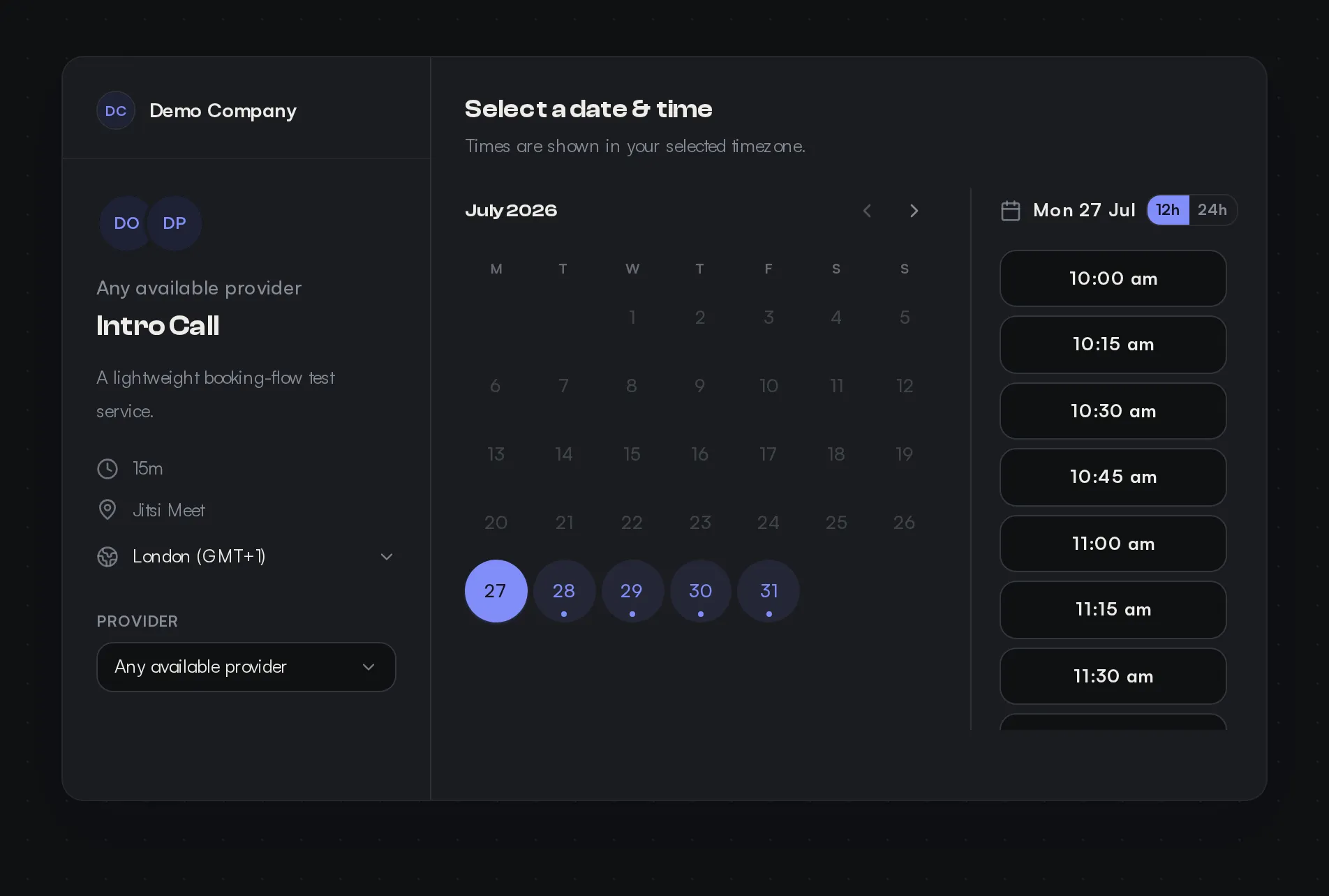Choose the 10:30 am time slot

click(1113, 411)
